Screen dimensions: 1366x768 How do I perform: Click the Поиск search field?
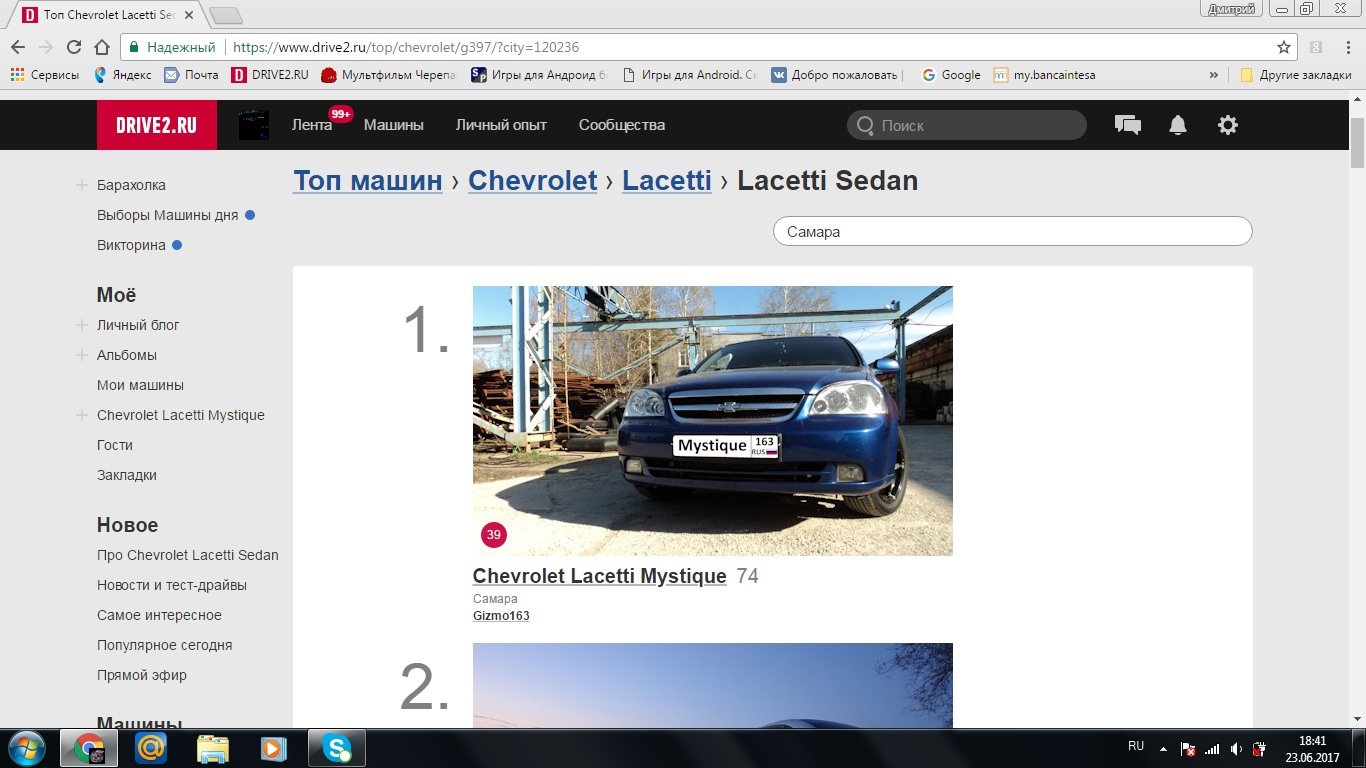coord(967,125)
